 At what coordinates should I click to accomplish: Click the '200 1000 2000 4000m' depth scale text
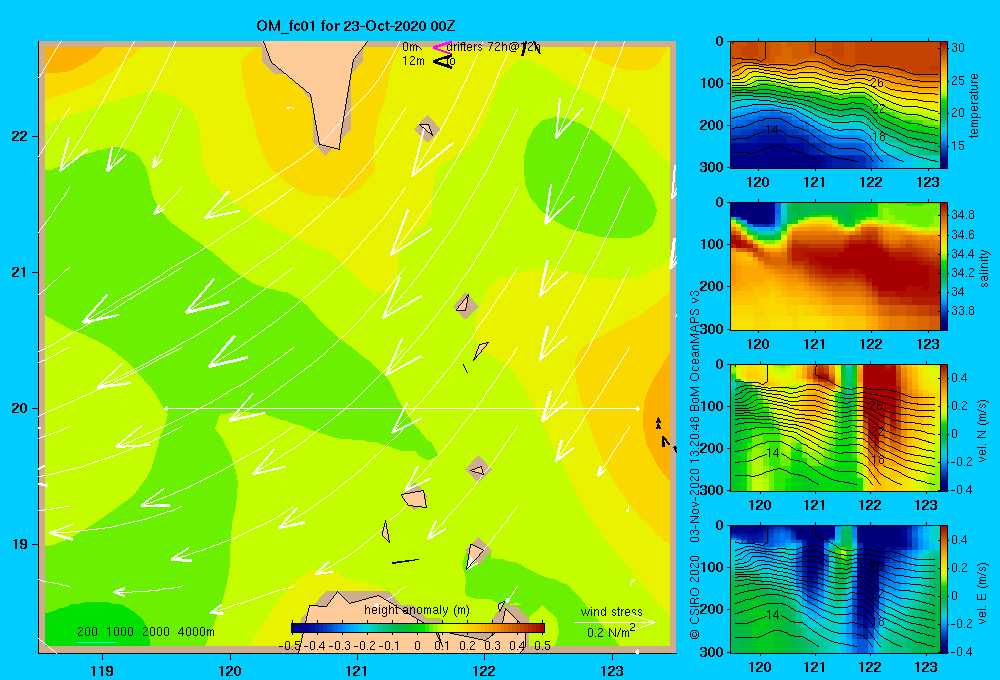coord(145,632)
